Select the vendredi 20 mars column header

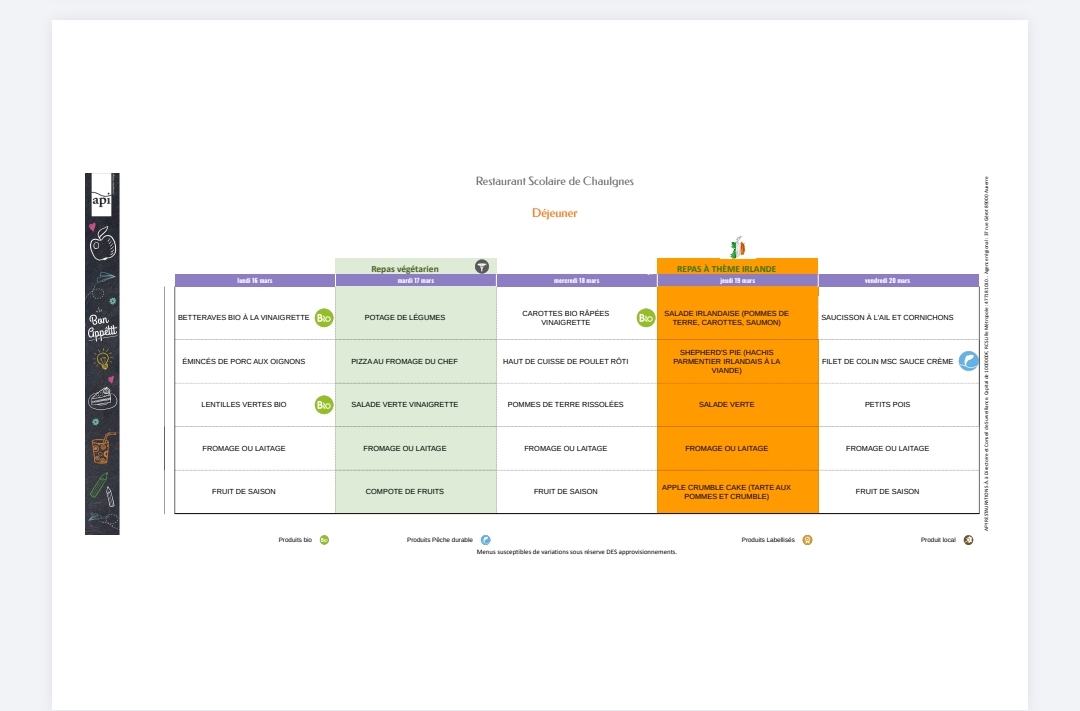pyautogui.click(x=898, y=281)
